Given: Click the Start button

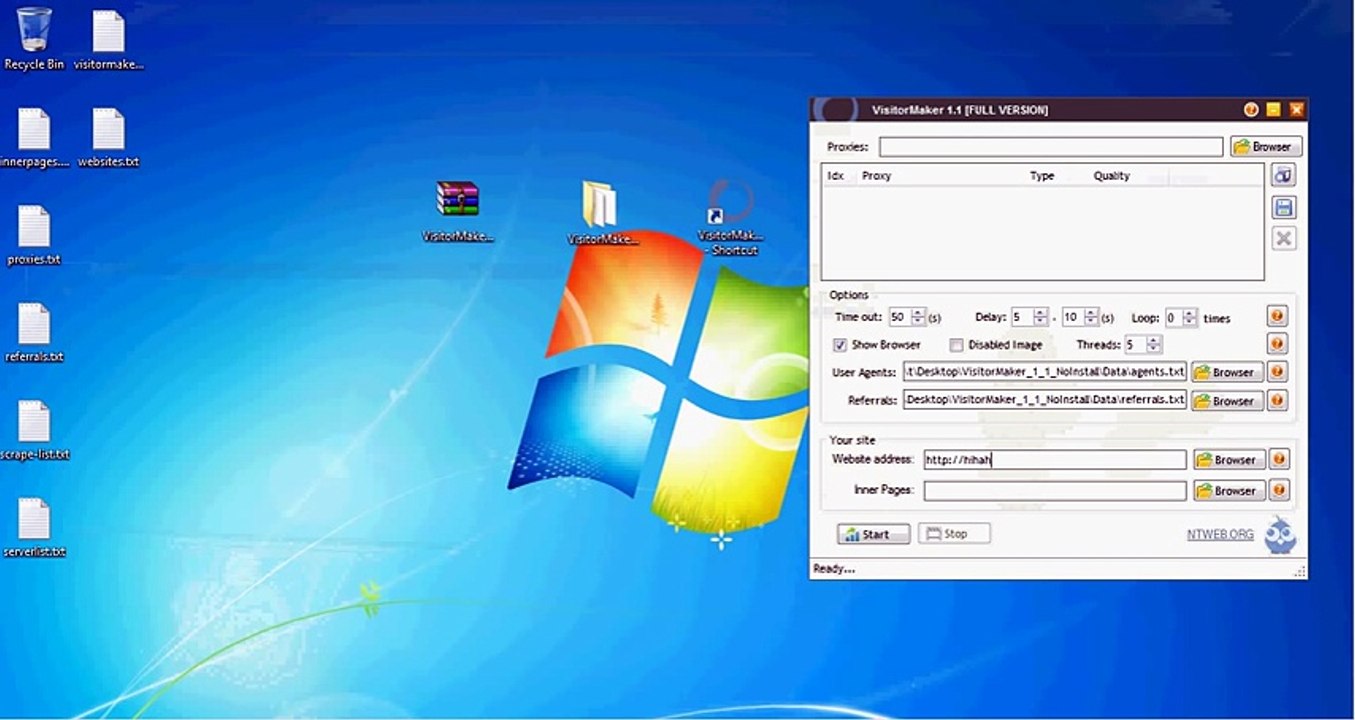Looking at the screenshot, I should 873,534.
